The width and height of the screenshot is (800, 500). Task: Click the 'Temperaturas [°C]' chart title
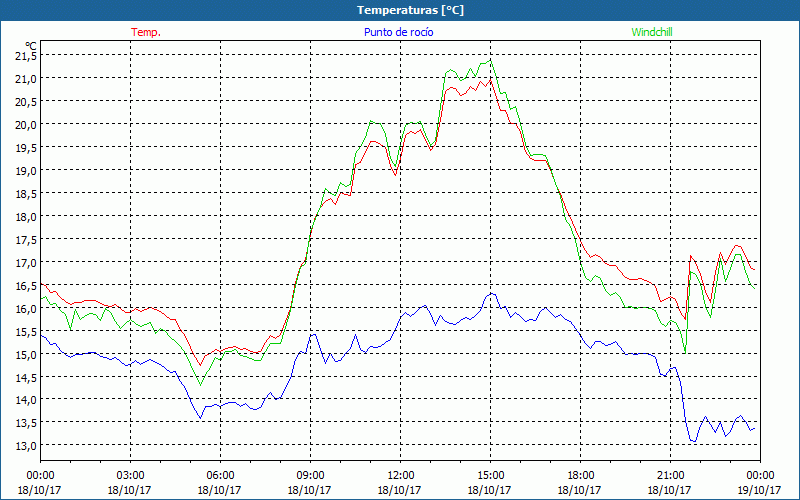pyautogui.click(x=410, y=10)
